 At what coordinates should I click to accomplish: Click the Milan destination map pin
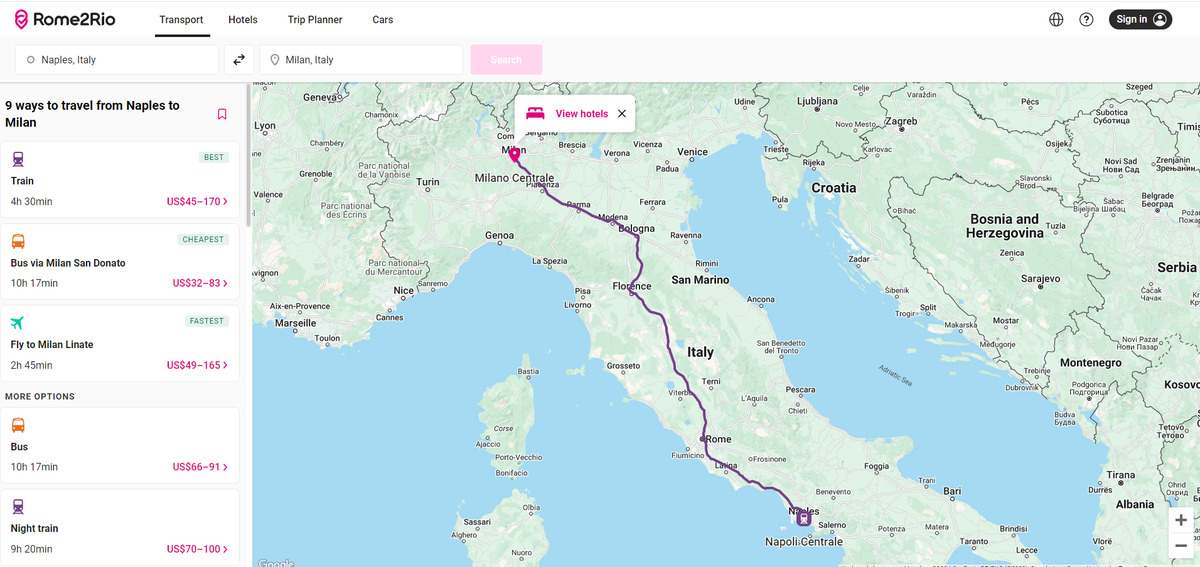(x=514, y=155)
